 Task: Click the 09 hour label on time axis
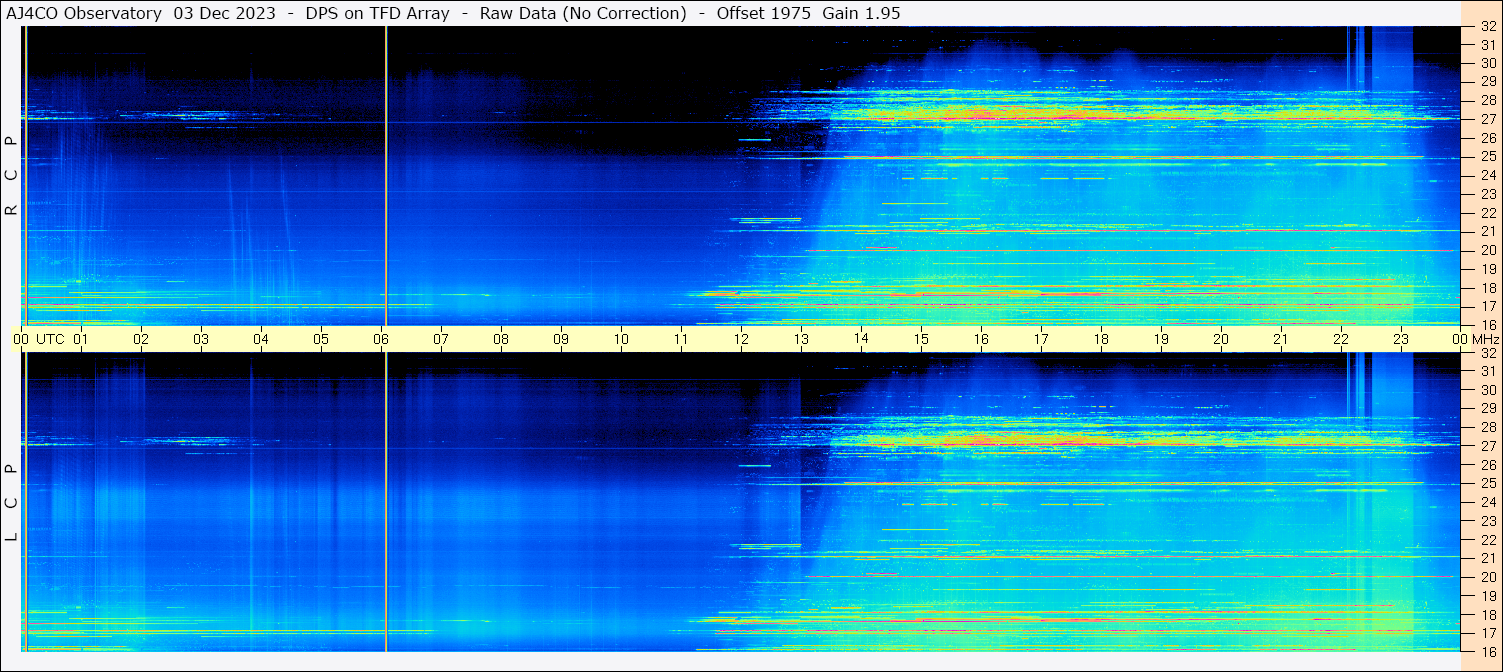point(561,339)
